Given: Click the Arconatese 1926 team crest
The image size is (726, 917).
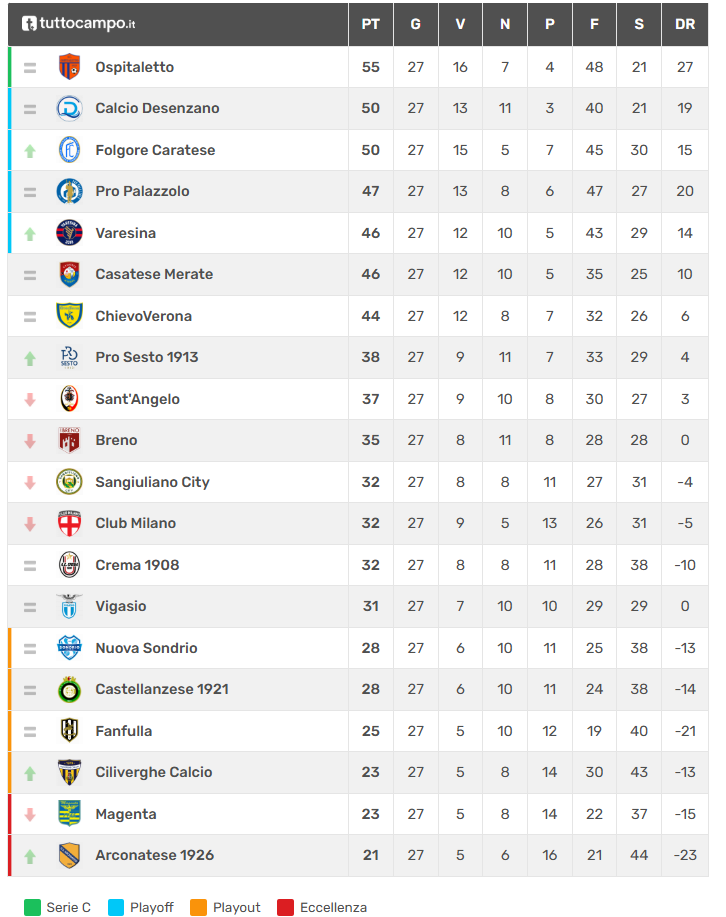Looking at the screenshot, I should pyautogui.click(x=69, y=855).
